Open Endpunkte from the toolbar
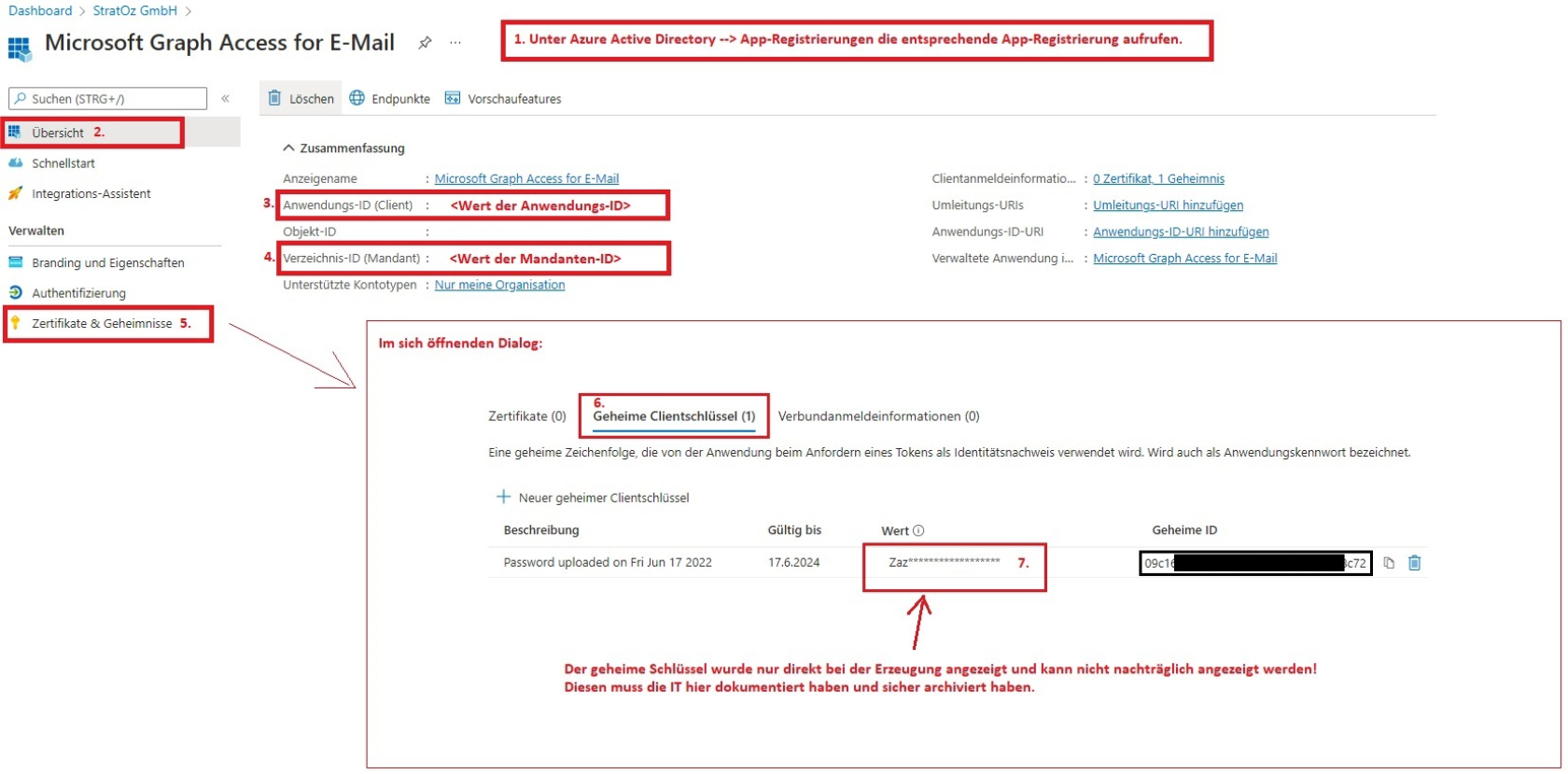 tap(390, 98)
